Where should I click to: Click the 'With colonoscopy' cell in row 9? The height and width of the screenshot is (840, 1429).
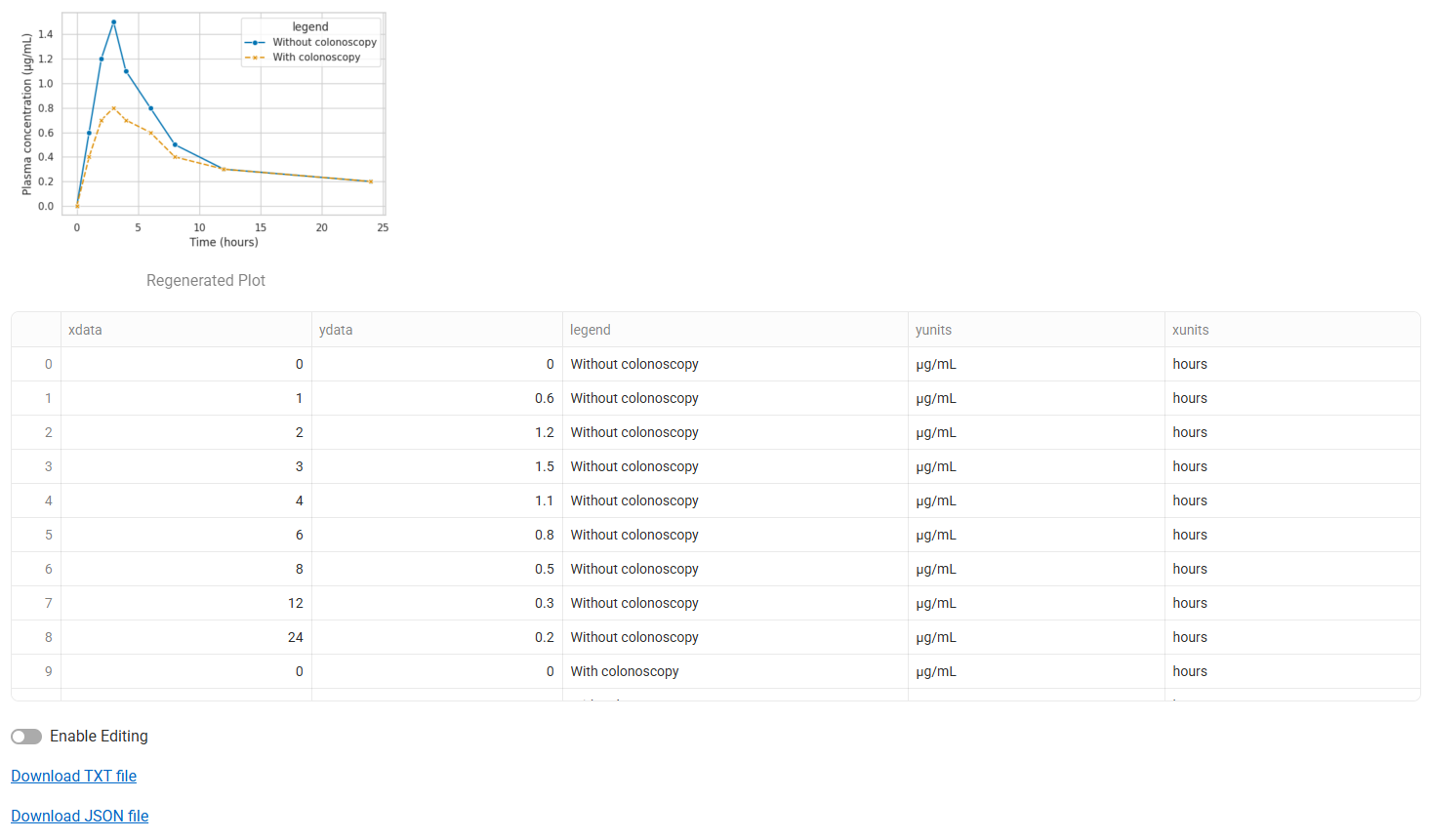[734, 671]
